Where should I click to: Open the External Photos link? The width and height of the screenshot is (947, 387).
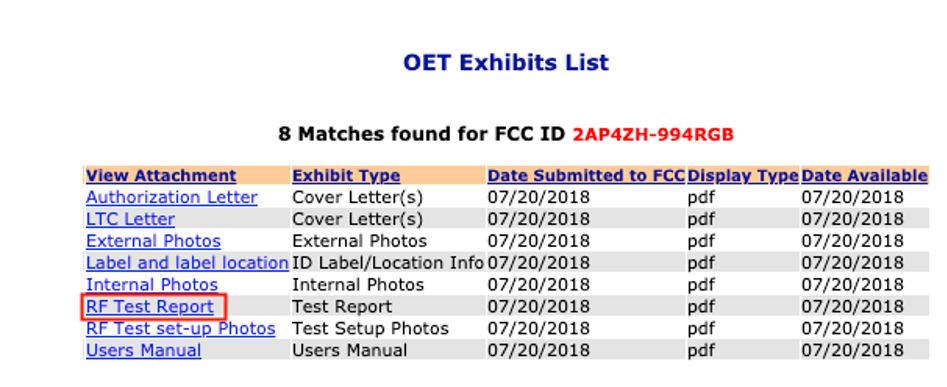tap(153, 241)
